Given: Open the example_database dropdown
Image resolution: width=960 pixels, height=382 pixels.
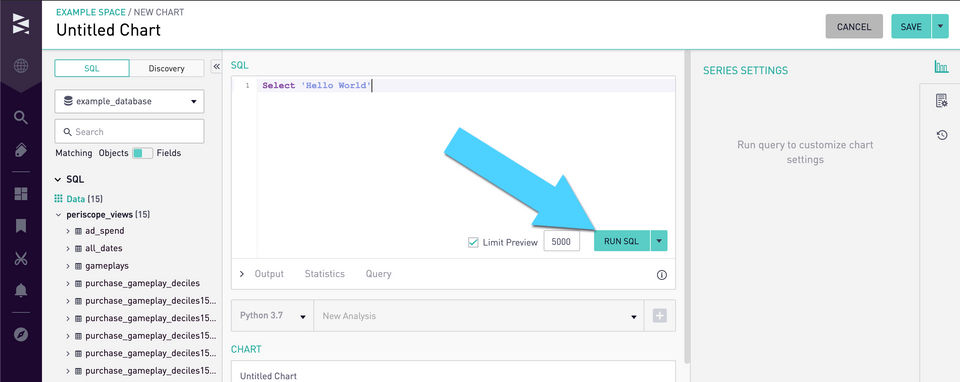Looking at the screenshot, I should pyautogui.click(x=129, y=102).
